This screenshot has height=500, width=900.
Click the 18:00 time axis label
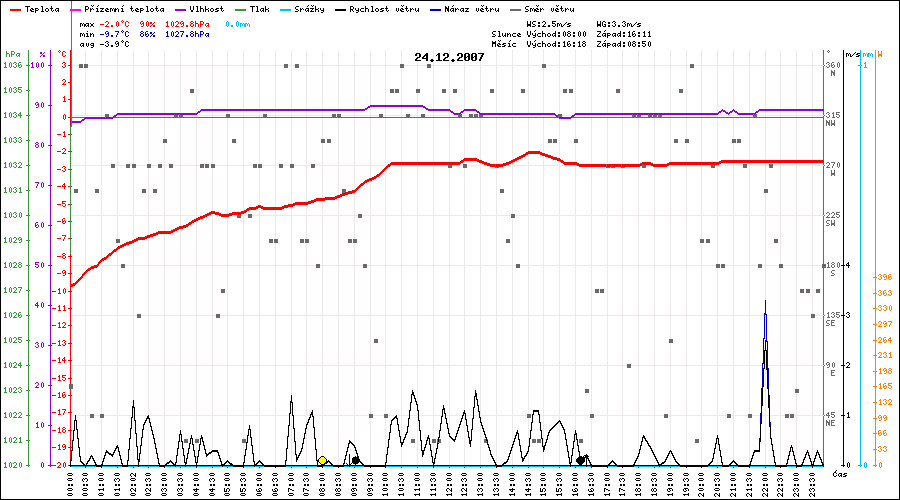pos(638,483)
